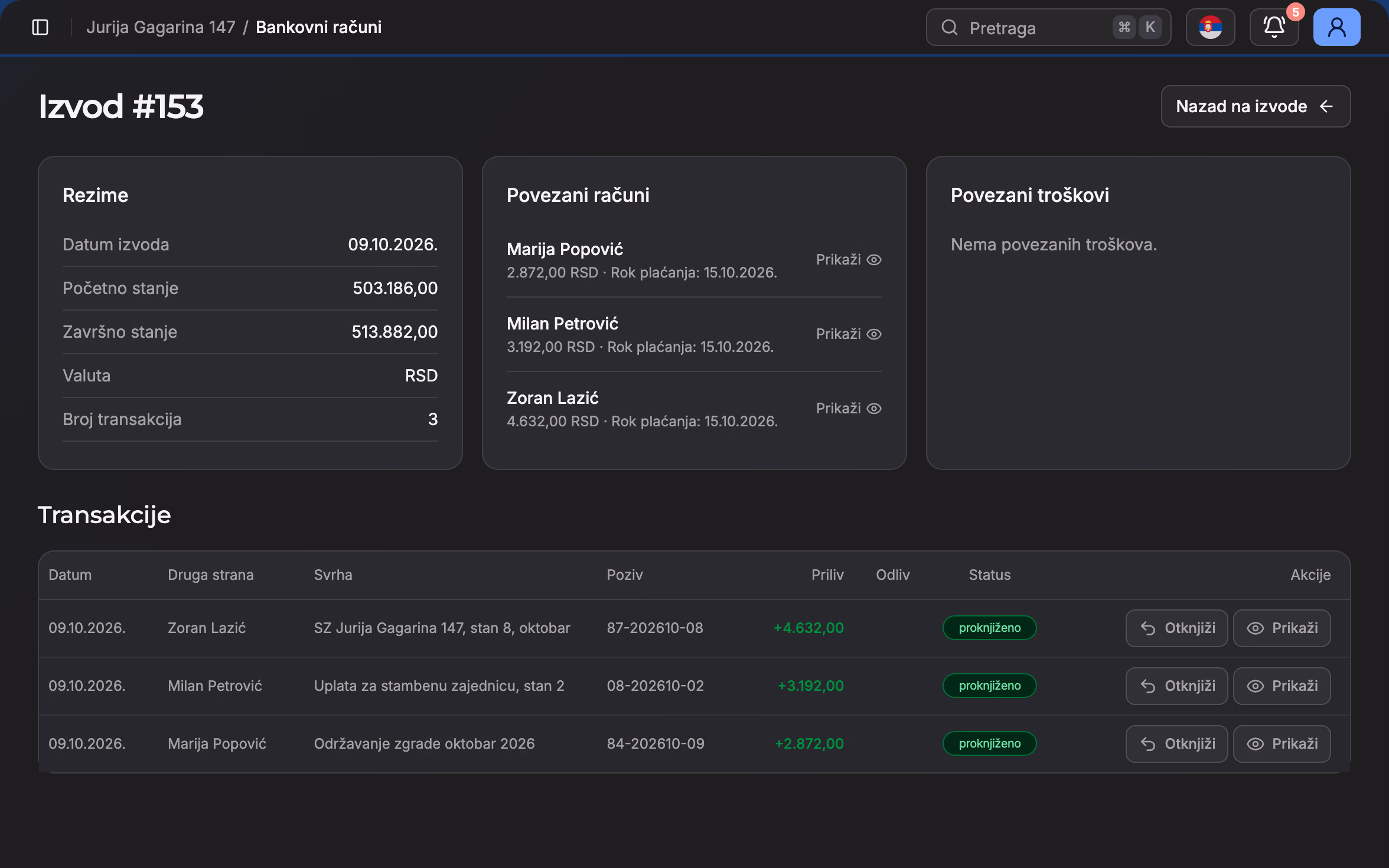This screenshot has width=1389, height=868.
Task: Click the Datum column header
Action: pos(70,575)
